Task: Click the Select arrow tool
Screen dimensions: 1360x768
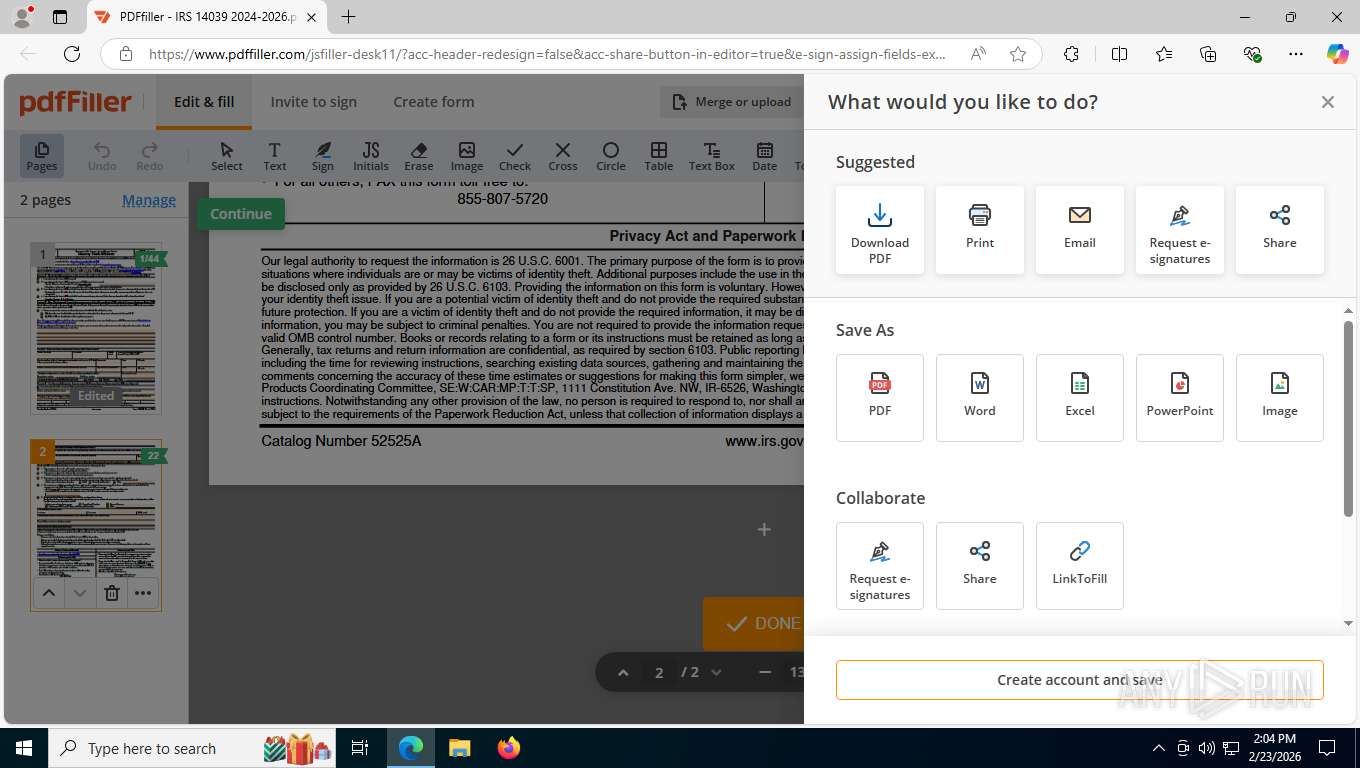Action: coord(227,156)
